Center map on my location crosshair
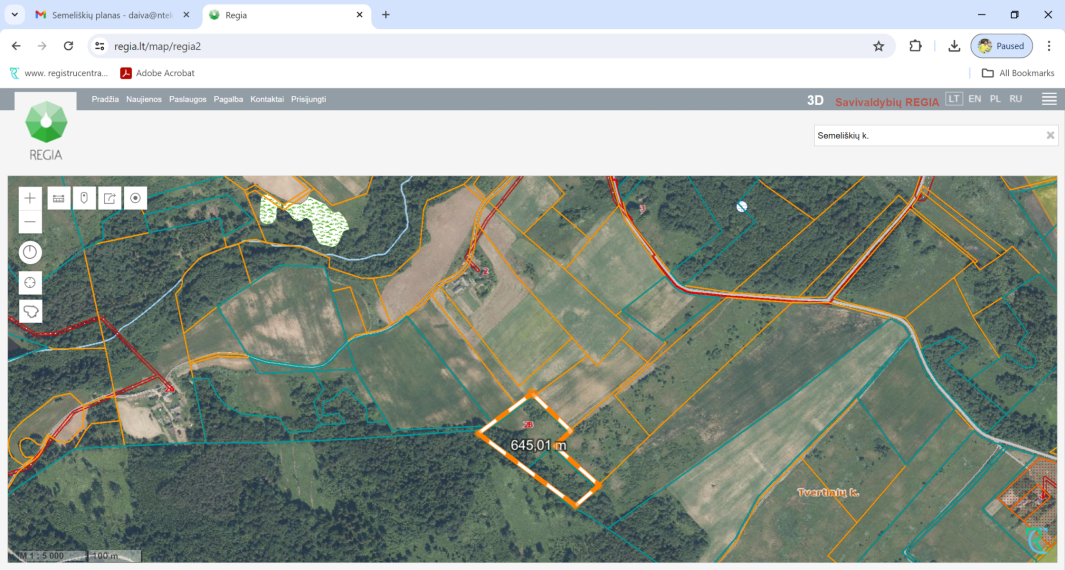This screenshot has height=570, width=1065. tap(30, 283)
